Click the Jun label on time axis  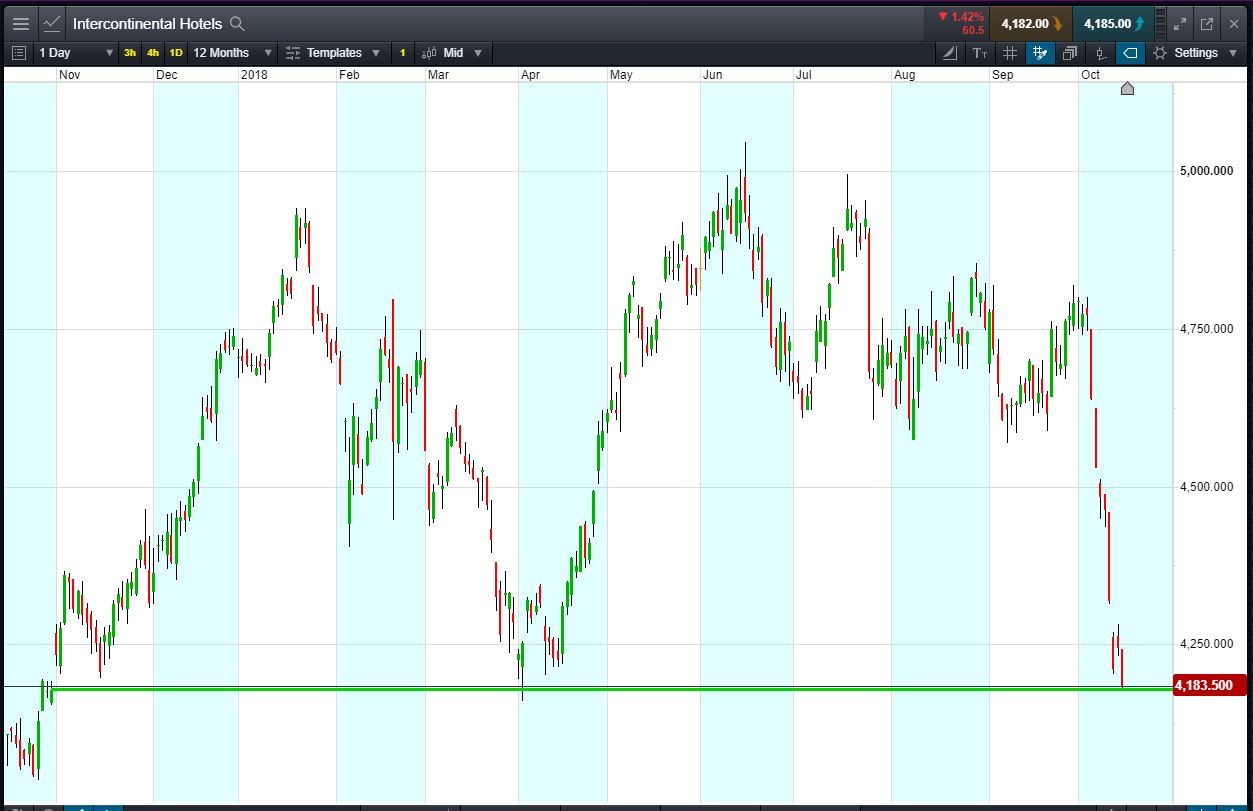tap(713, 75)
